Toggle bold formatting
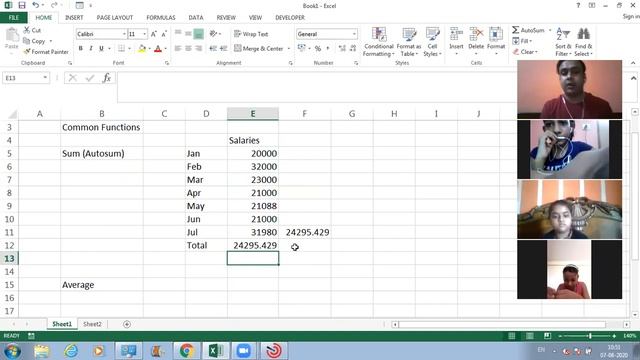The image size is (640, 360). click(81, 49)
